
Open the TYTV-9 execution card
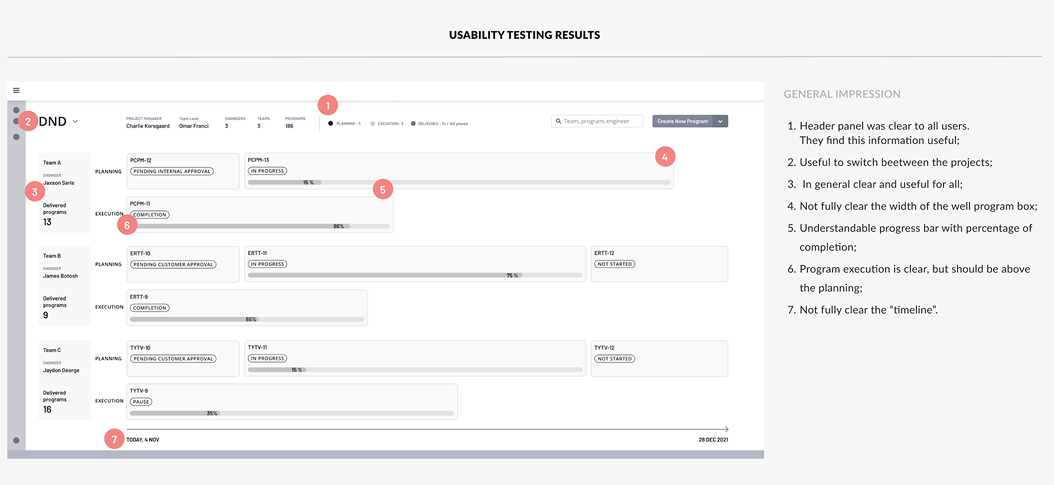292,402
